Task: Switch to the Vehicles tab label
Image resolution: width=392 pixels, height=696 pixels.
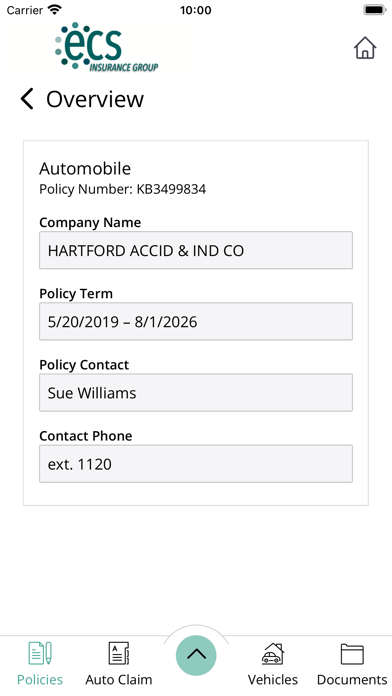Action: pos(273,680)
